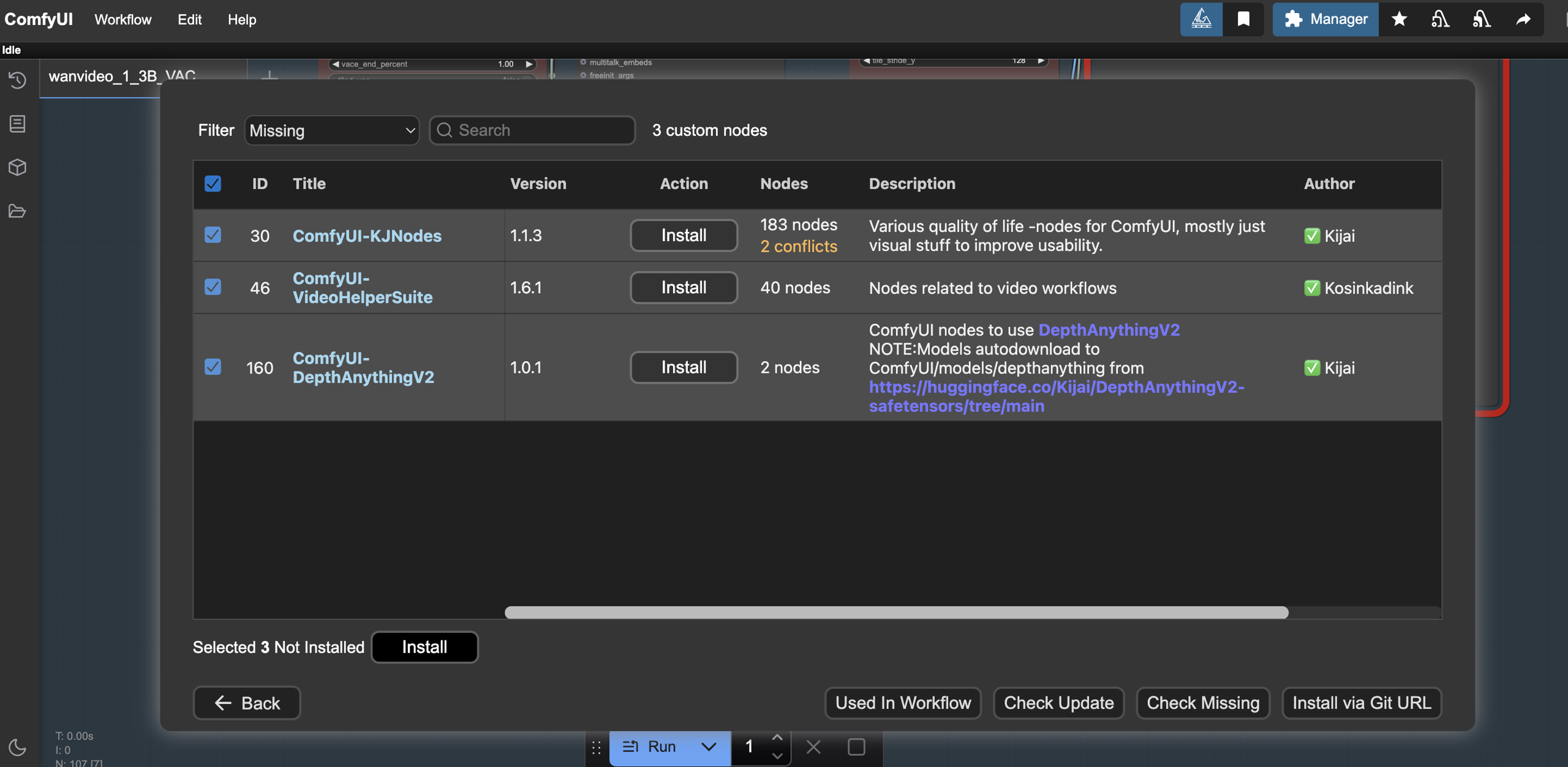Uncheck the ComfyUI-VideoHelperSuite row checkbox

coord(213,287)
